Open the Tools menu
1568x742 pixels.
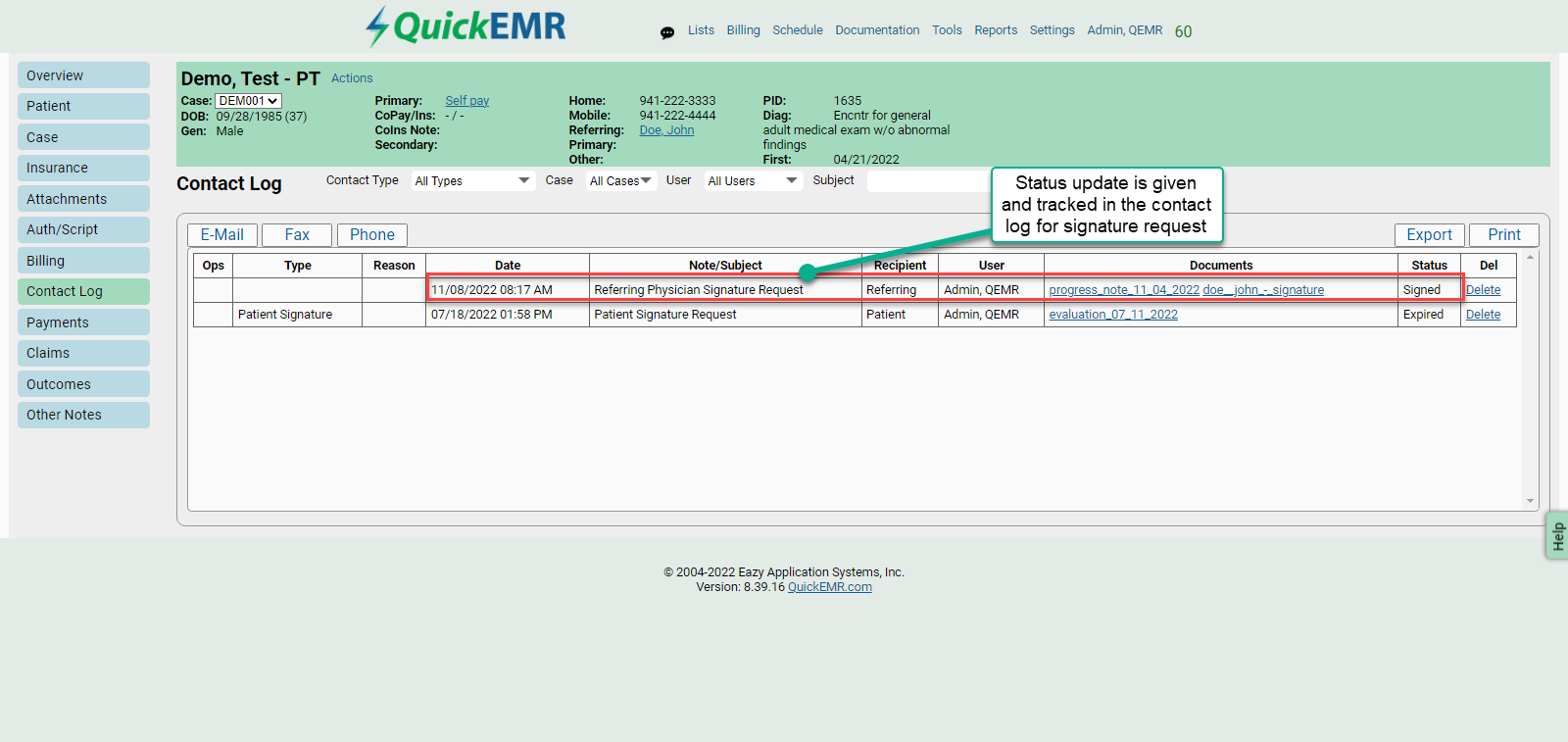pos(947,30)
